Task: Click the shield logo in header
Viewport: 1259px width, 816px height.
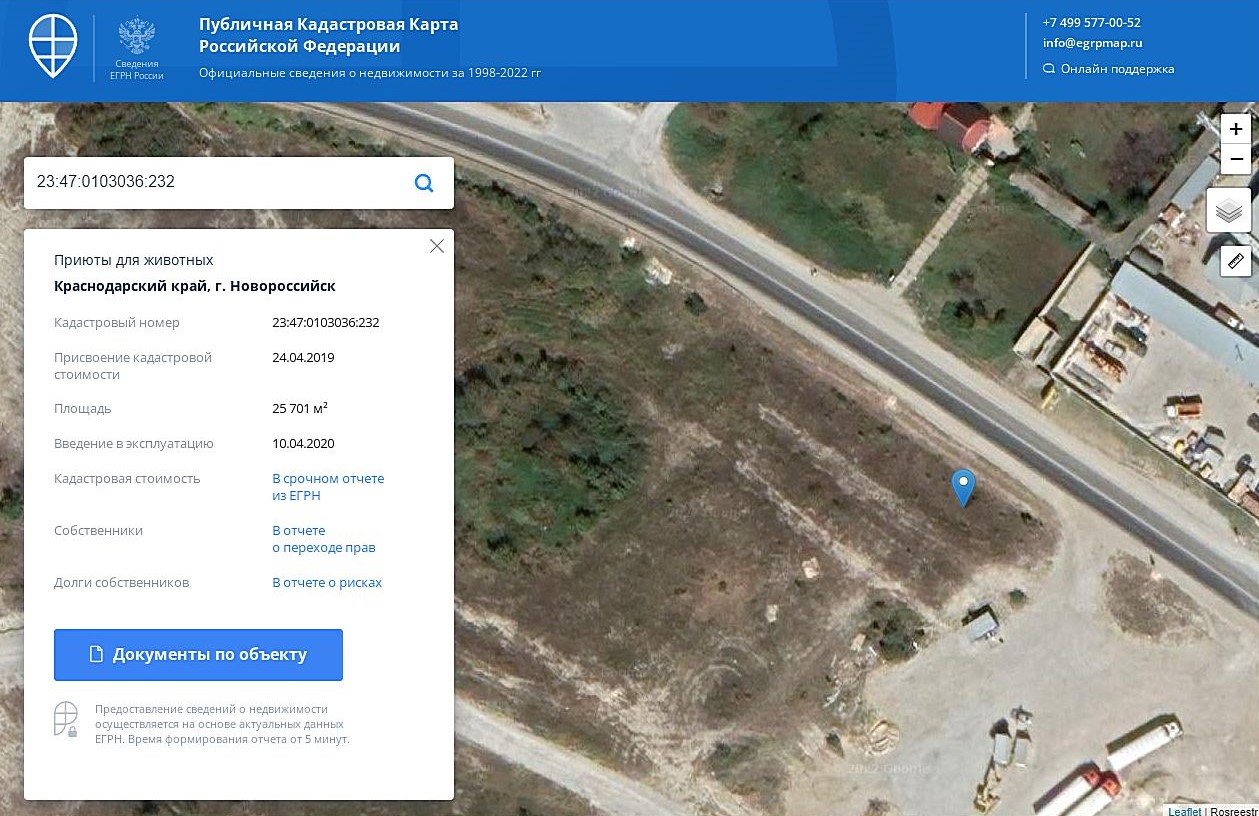Action: tap(52, 46)
